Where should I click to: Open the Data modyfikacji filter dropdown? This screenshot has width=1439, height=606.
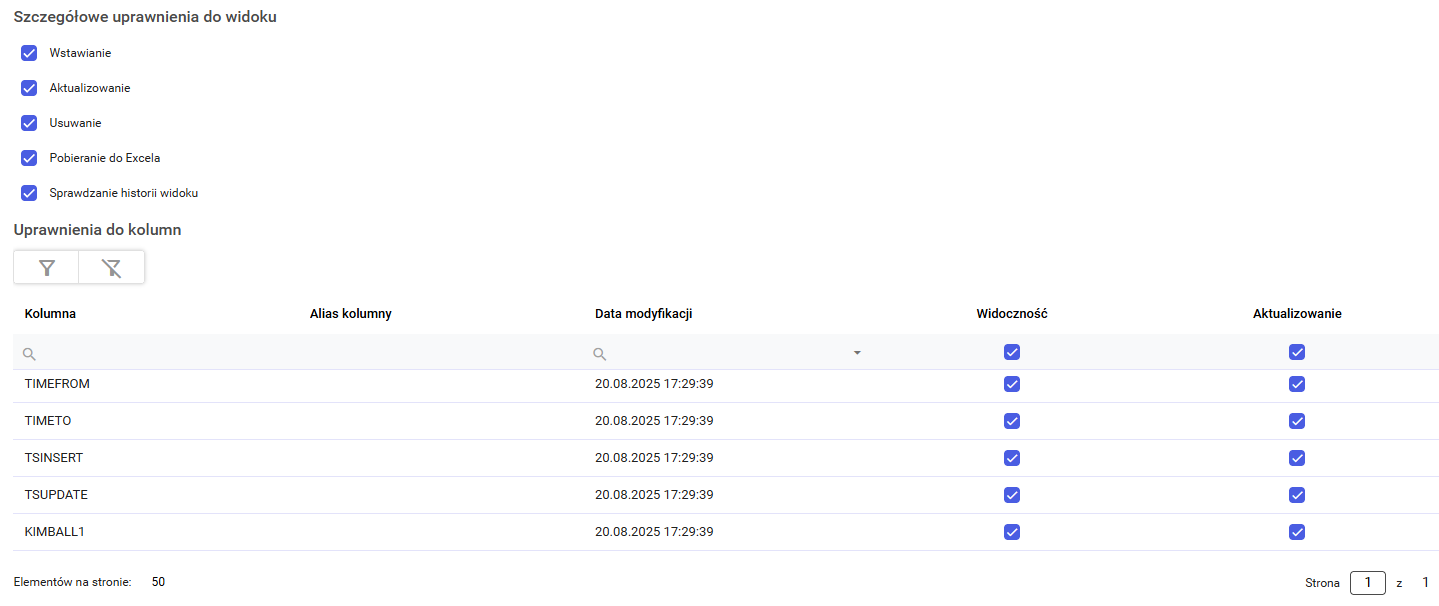coord(857,353)
